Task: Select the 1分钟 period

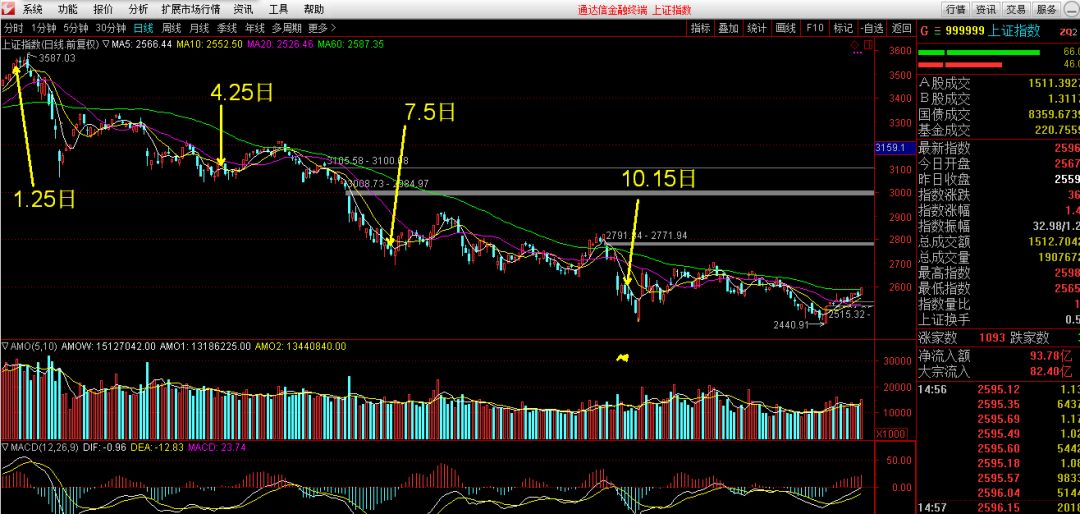Action: tap(43, 28)
